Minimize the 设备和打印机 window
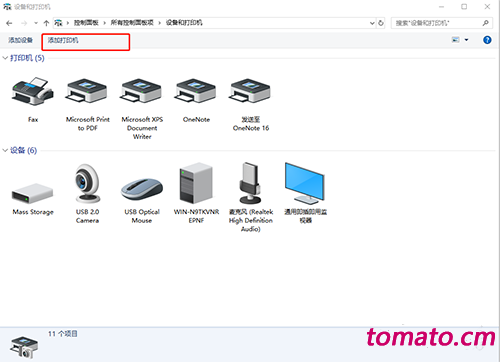The height and width of the screenshot is (362, 500). 441,7
